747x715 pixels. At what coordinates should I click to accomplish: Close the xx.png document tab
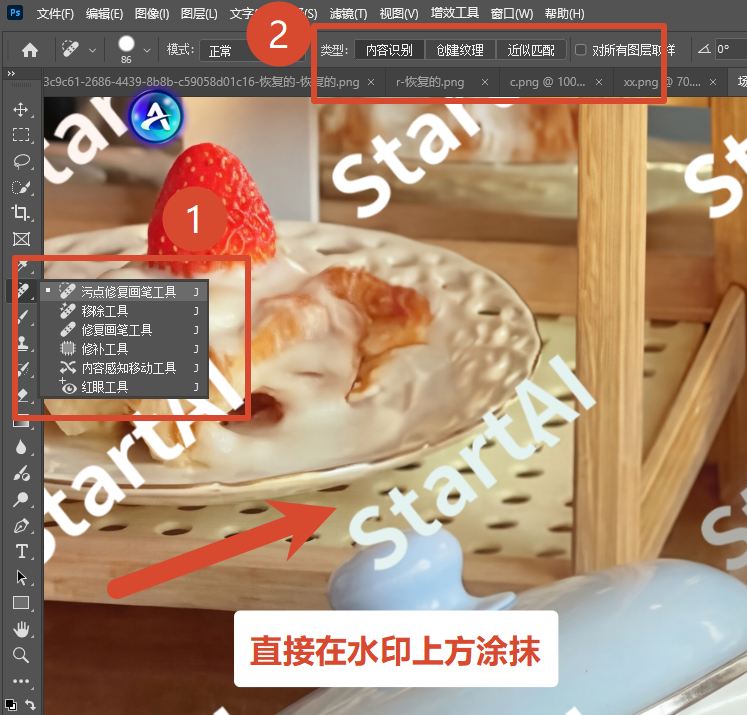pyautogui.click(x=713, y=82)
